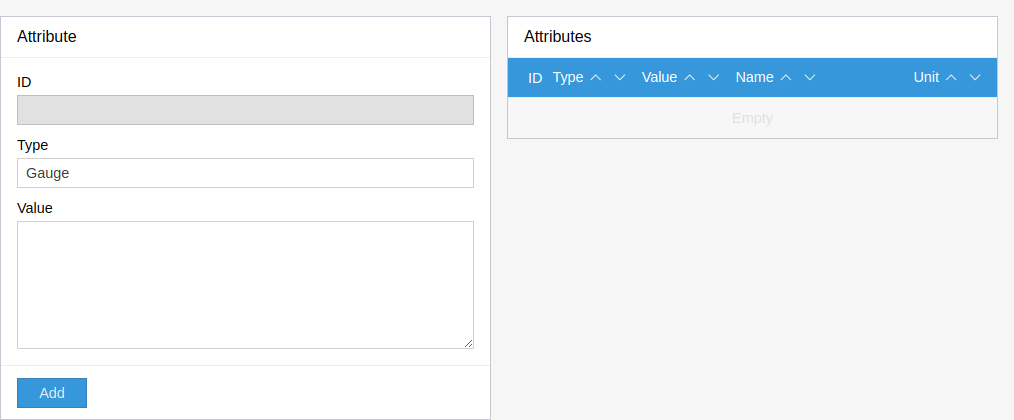Click the Name column header label
The image size is (1014, 420).
pyautogui.click(x=755, y=77)
